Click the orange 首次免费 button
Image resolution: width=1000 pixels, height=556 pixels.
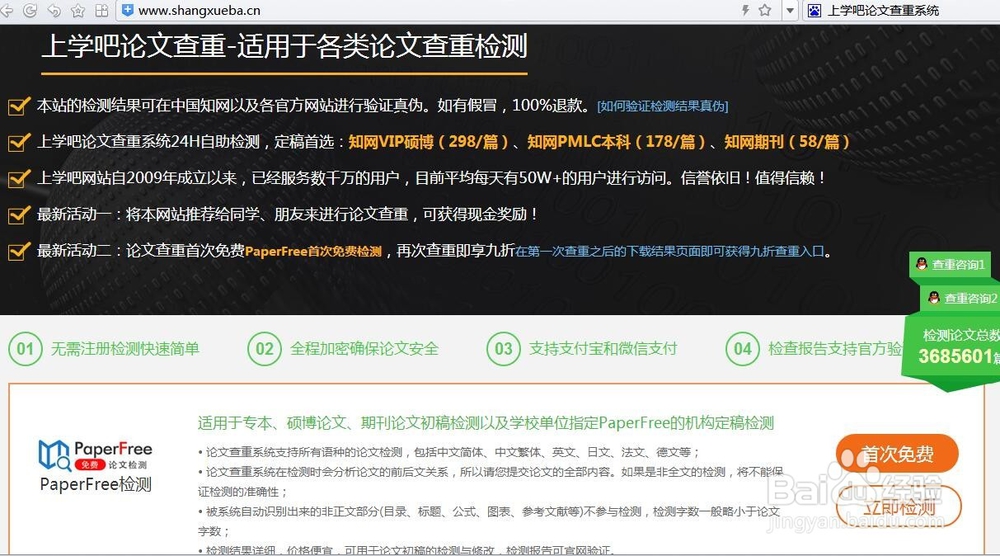[x=897, y=454]
